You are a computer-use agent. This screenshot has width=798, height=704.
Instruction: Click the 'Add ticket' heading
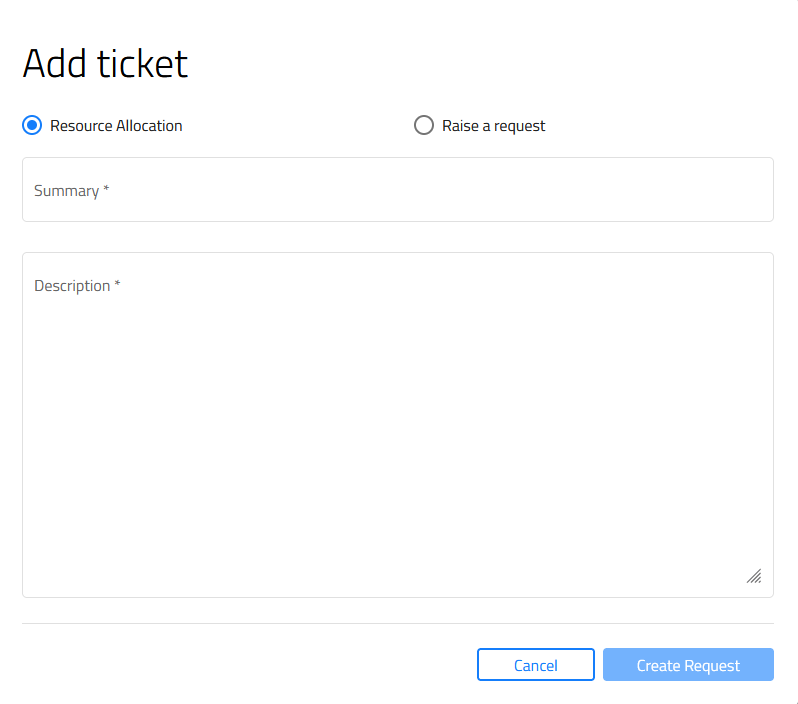pyautogui.click(x=105, y=64)
